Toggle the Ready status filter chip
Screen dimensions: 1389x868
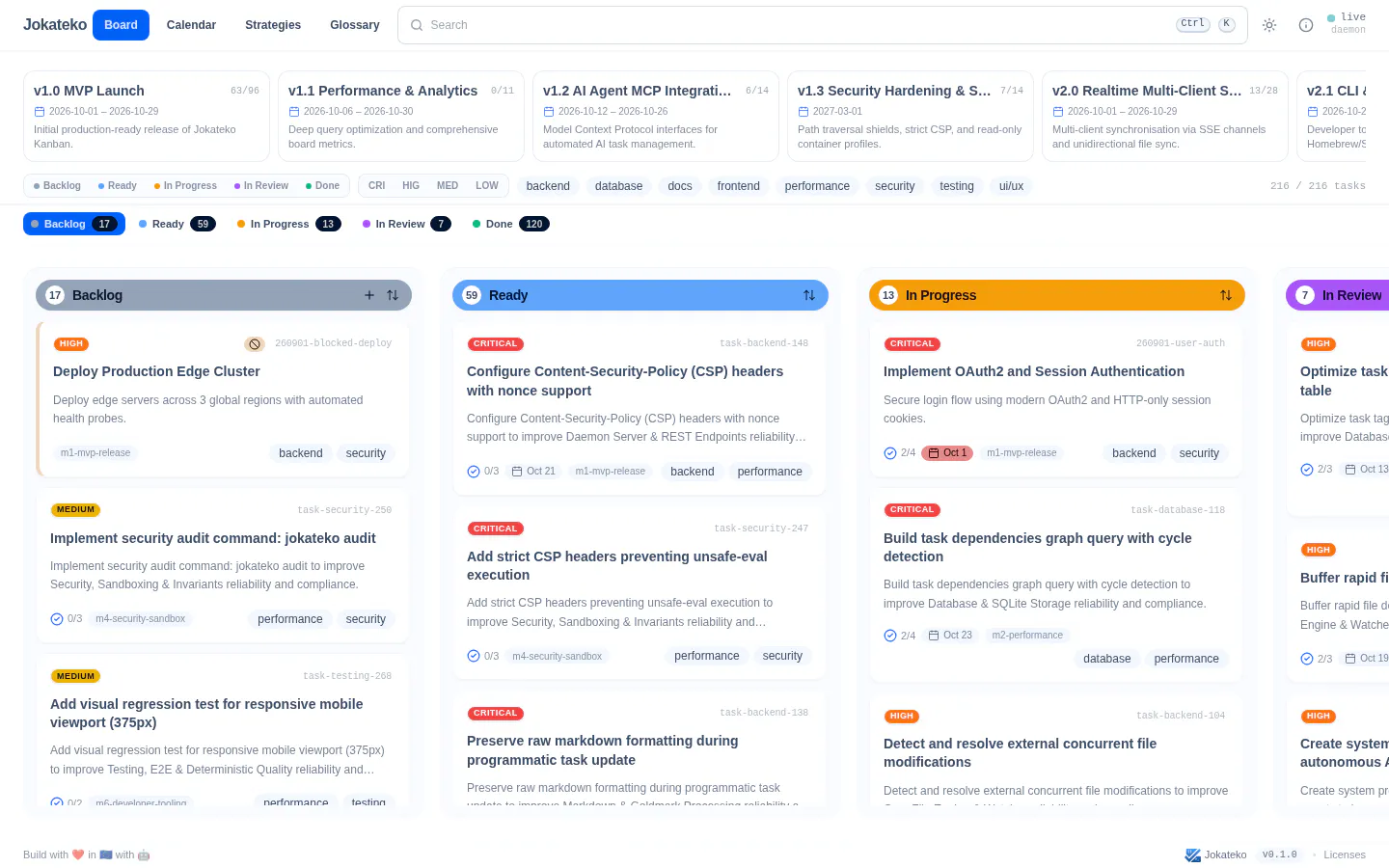coord(117,186)
